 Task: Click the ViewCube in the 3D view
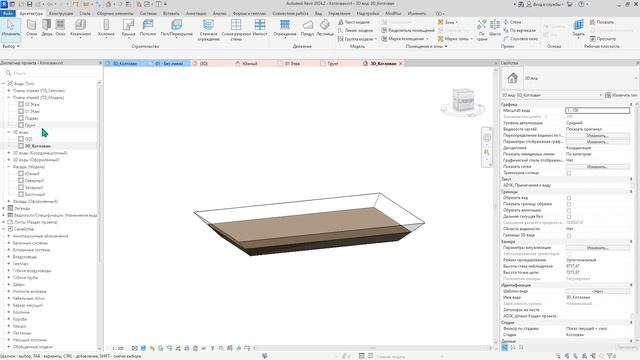(x=463, y=100)
